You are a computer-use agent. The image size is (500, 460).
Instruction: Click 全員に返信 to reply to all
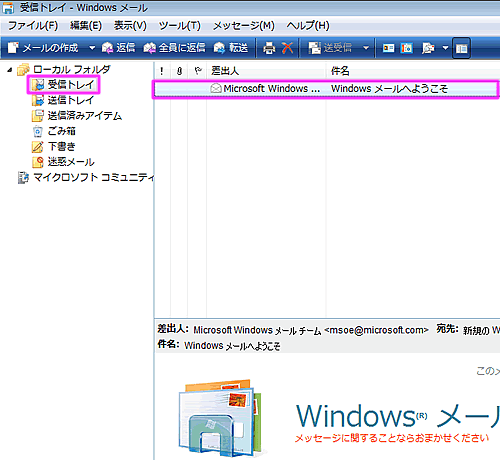pos(174,48)
